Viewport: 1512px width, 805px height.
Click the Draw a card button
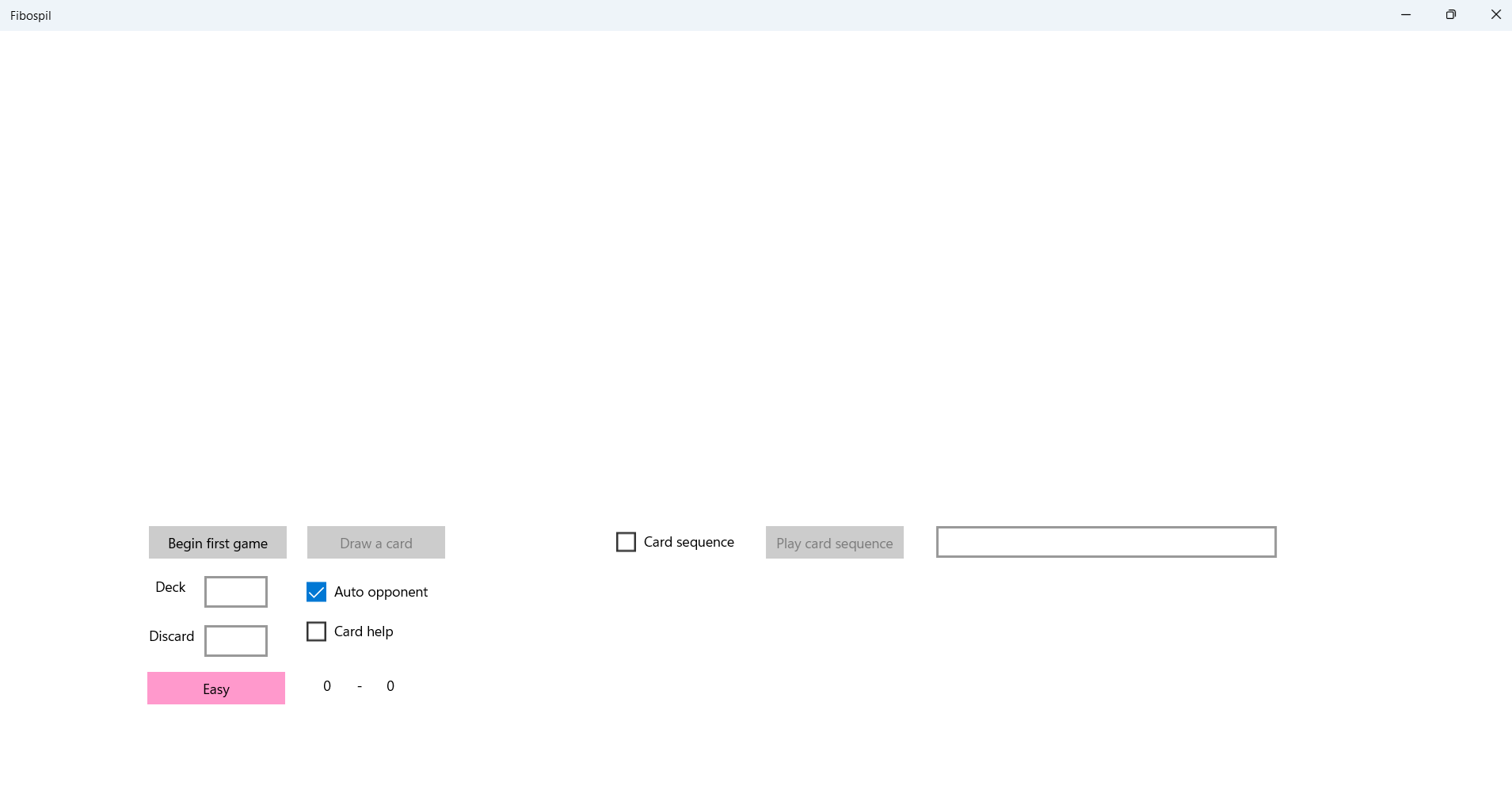pyautogui.click(x=376, y=543)
